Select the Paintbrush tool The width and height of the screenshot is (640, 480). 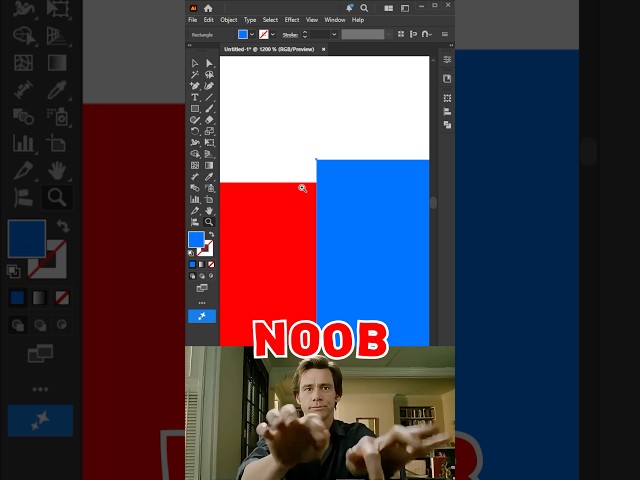pos(209,109)
